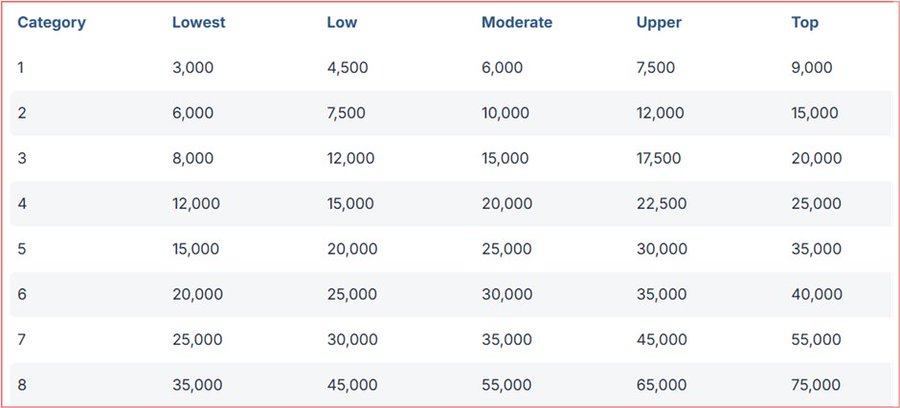Select the 22,500 cell in category 4
The width and height of the screenshot is (900, 408).
(x=660, y=203)
